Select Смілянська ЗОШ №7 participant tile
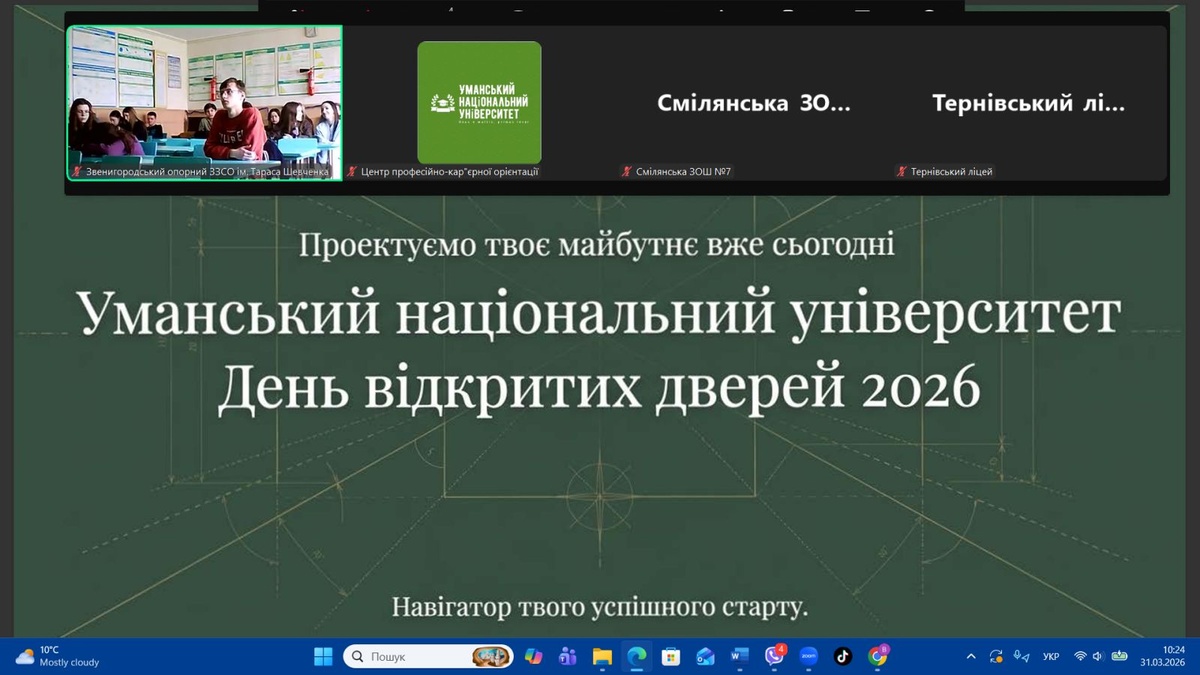The height and width of the screenshot is (675, 1200). [x=753, y=103]
